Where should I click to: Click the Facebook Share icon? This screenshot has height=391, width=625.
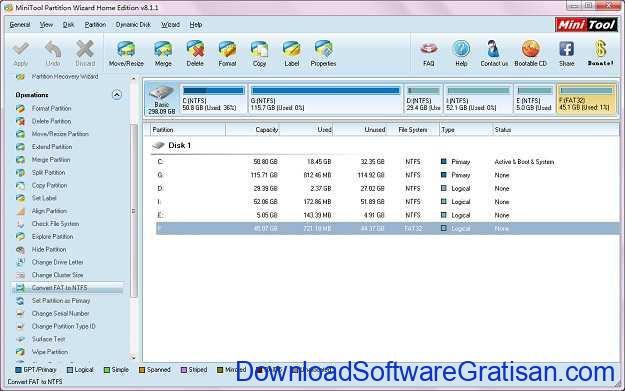coord(566,54)
